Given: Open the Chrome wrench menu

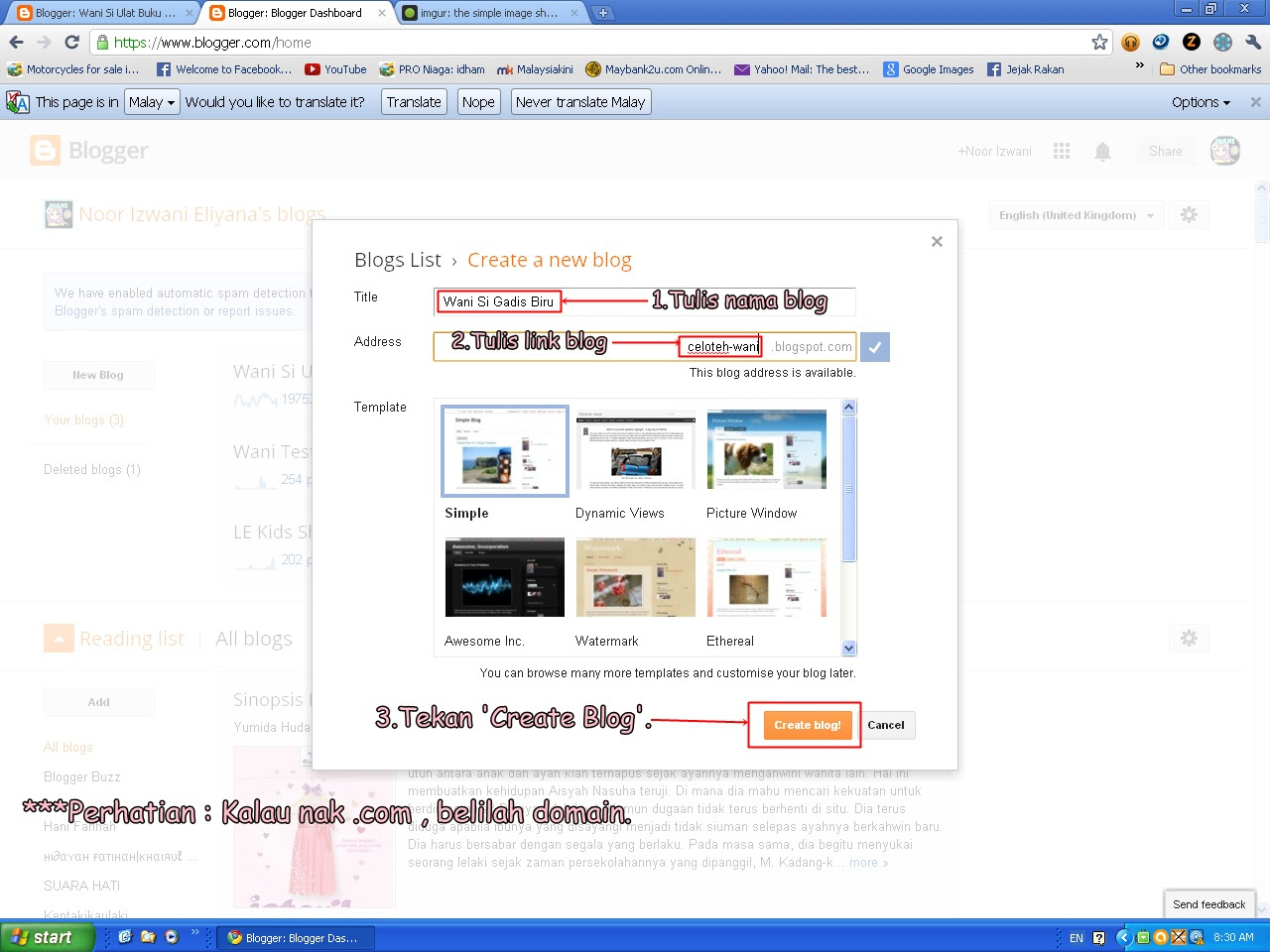Looking at the screenshot, I should click(x=1253, y=42).
